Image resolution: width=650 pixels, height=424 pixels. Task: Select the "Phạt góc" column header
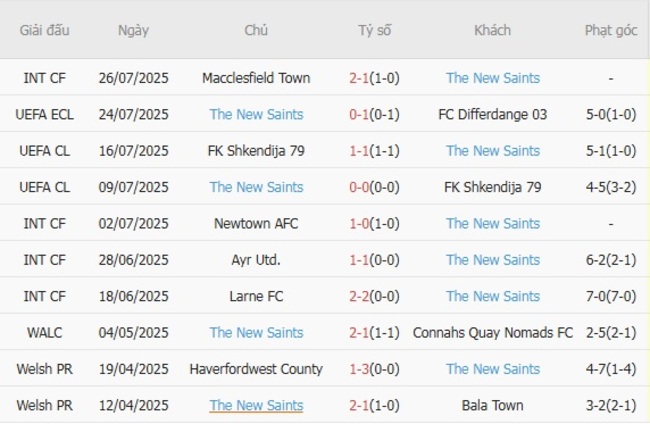pos(610,30)
